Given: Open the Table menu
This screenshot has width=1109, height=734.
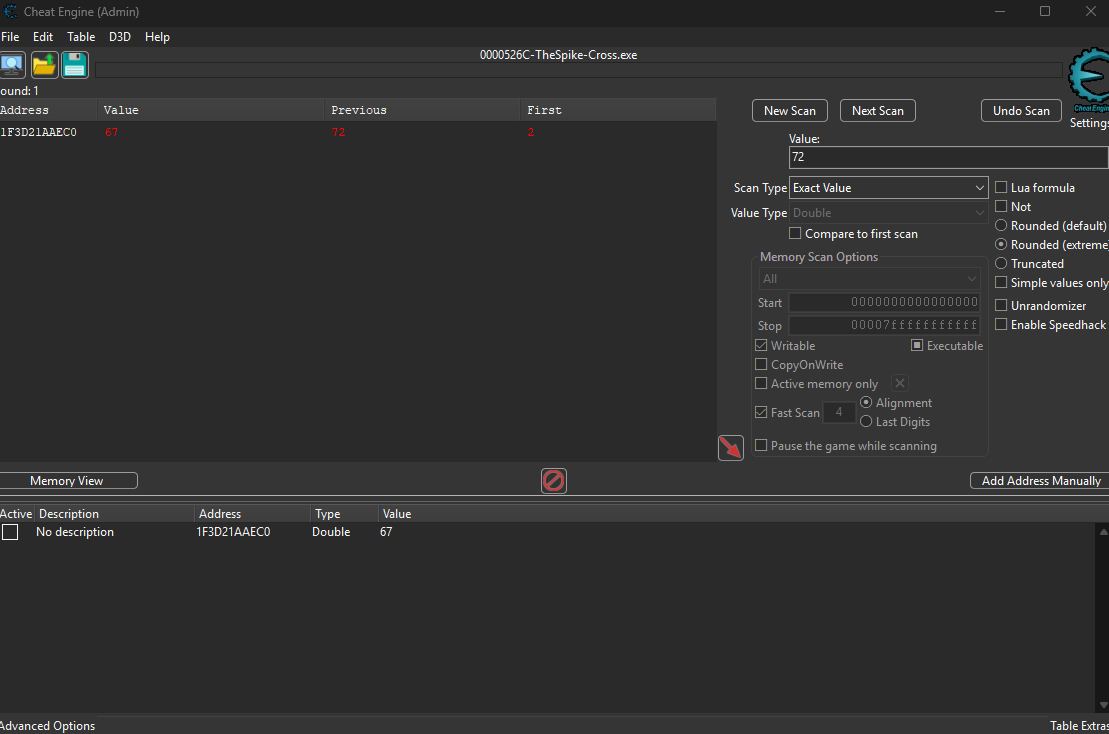Looking at the screenshot, I should point(81,37).
